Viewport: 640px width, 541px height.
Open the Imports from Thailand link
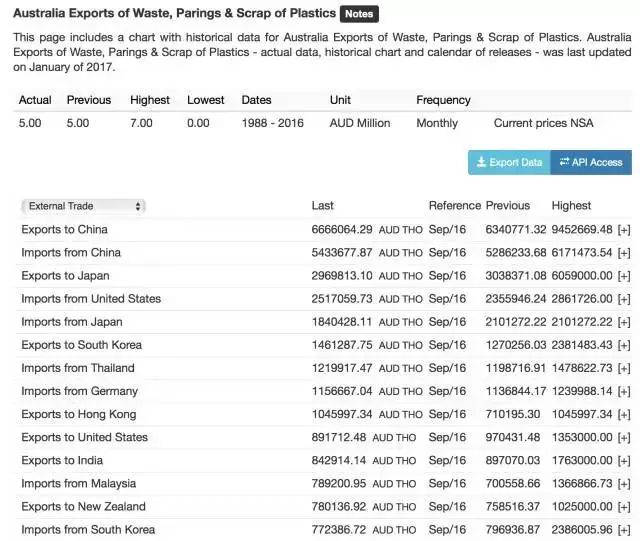click(x=78, y=368)
